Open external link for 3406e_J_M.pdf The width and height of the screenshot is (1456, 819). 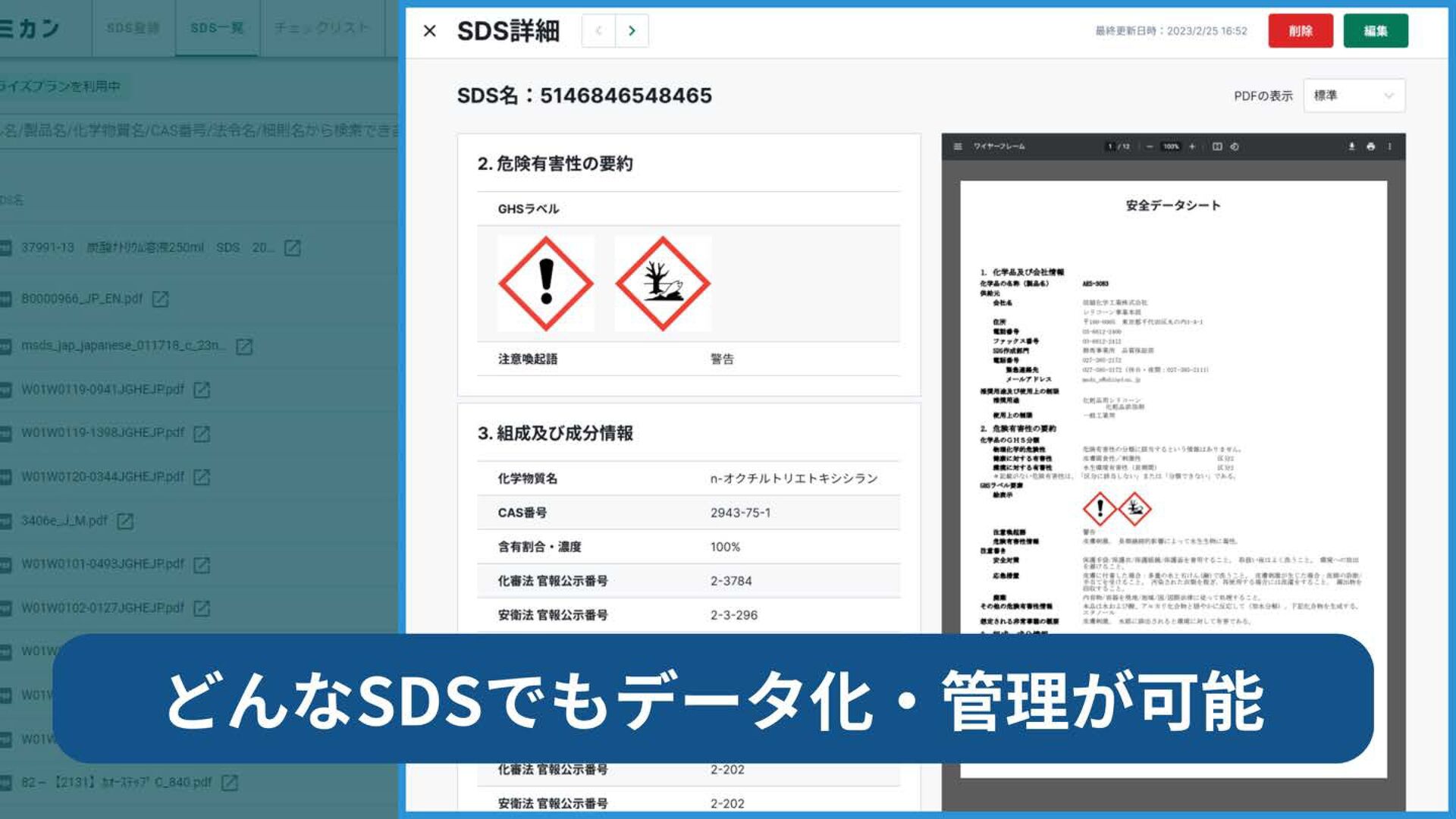[x=125, y=521]
